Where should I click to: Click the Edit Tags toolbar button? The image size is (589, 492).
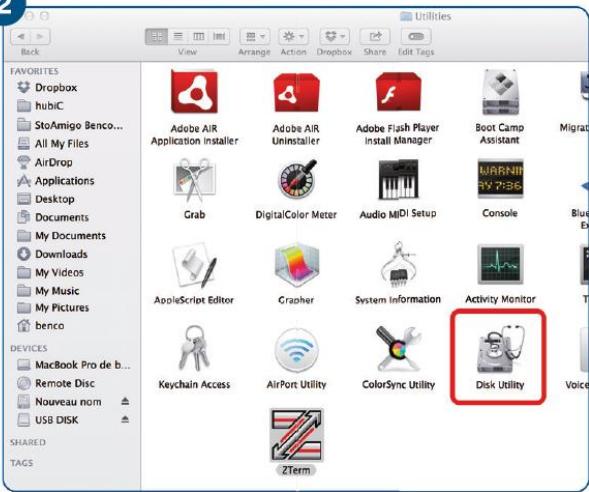pyautogui.click(x=416, y=37)
